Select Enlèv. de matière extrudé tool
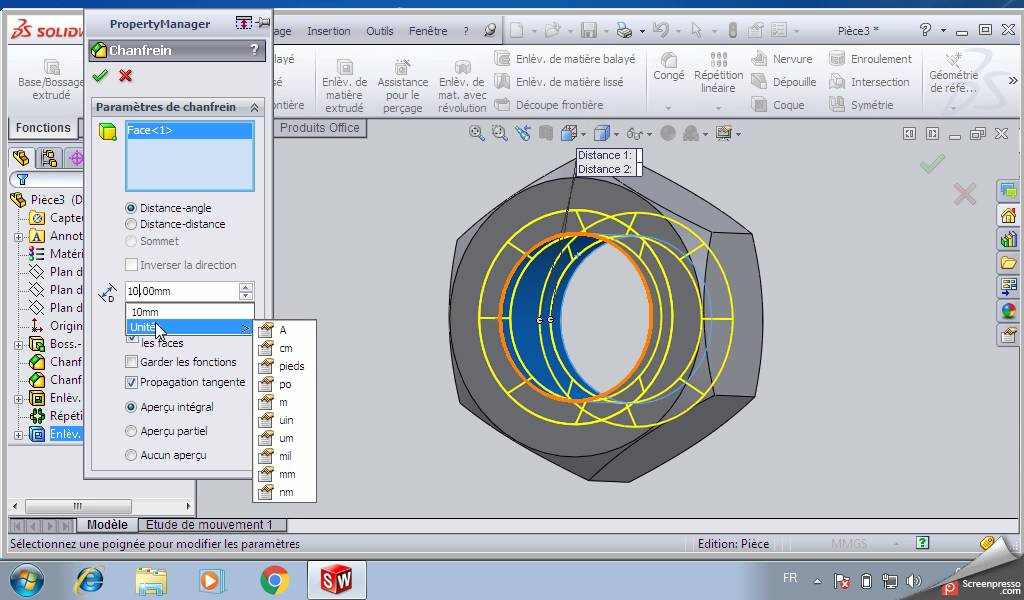The height and width of the screenshot is (600, 1024). [344, 86]
